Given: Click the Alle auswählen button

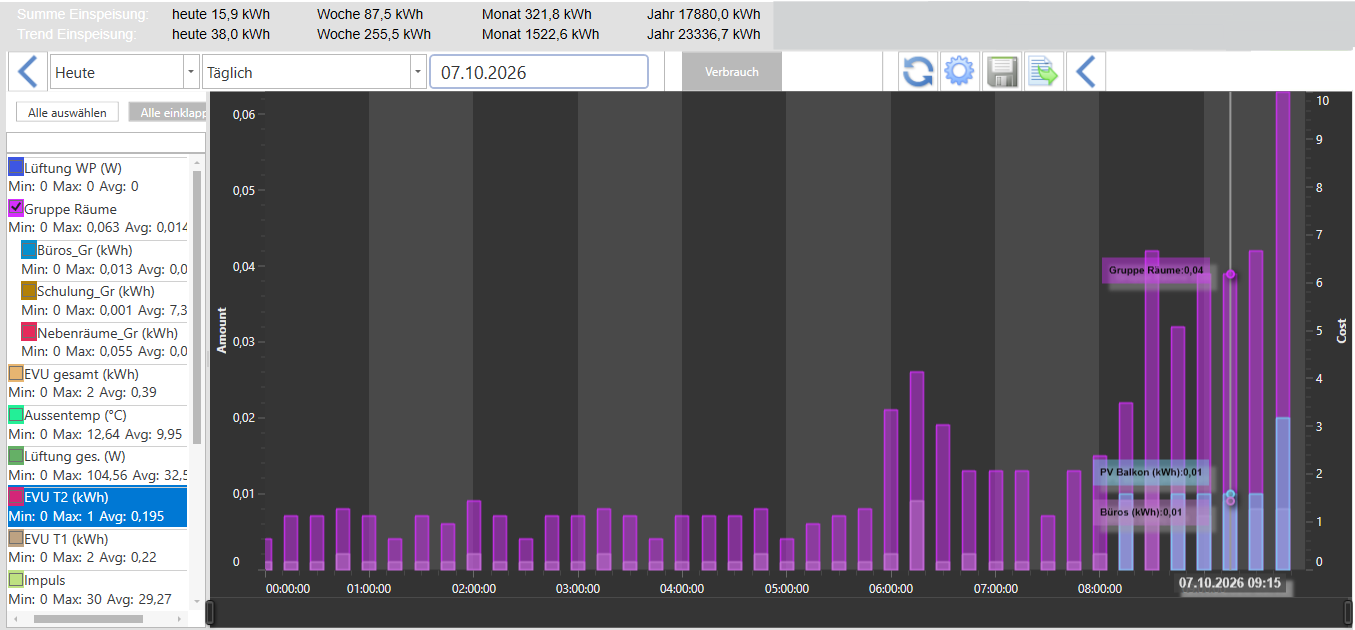Looking at the screenshot, I should [67, 113].
